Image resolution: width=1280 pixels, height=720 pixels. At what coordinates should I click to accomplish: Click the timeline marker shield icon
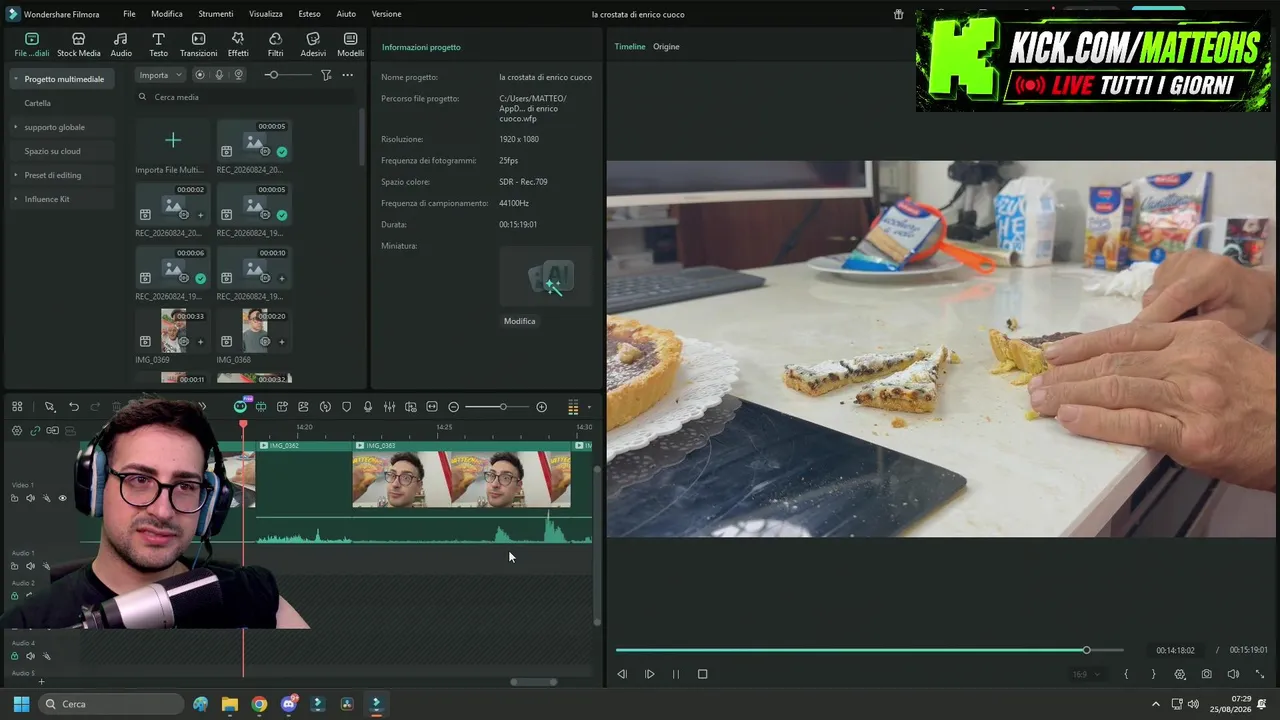tap(347, 407)
